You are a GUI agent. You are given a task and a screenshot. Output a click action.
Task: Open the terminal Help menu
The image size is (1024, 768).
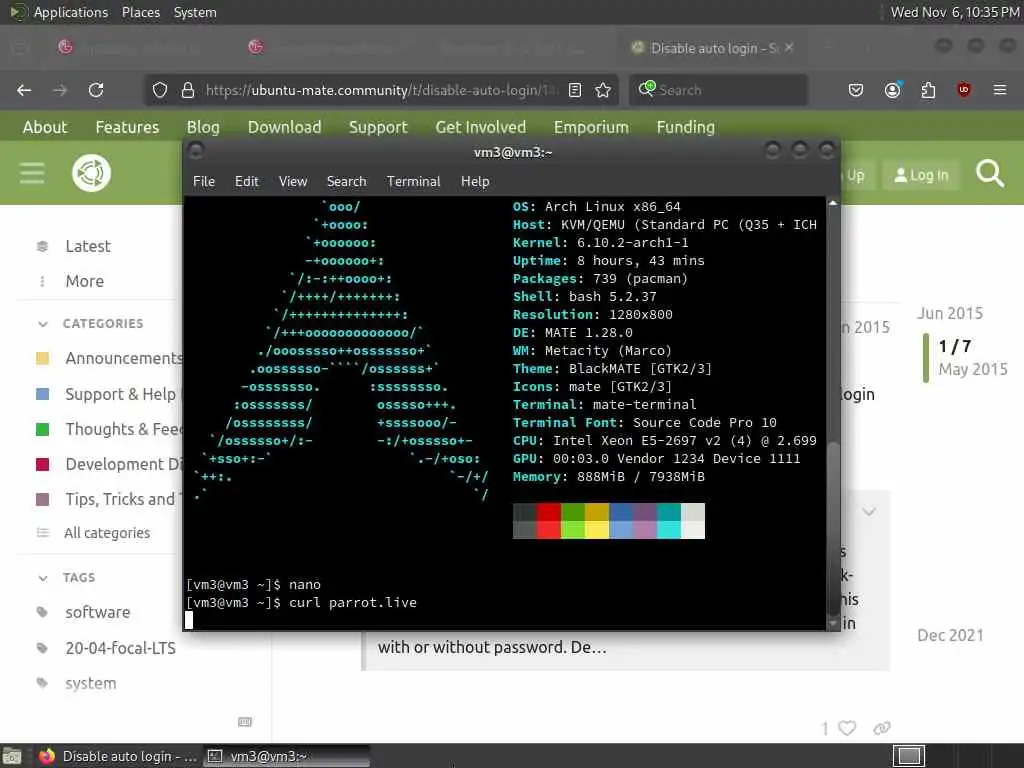click(x=475, y=182)
